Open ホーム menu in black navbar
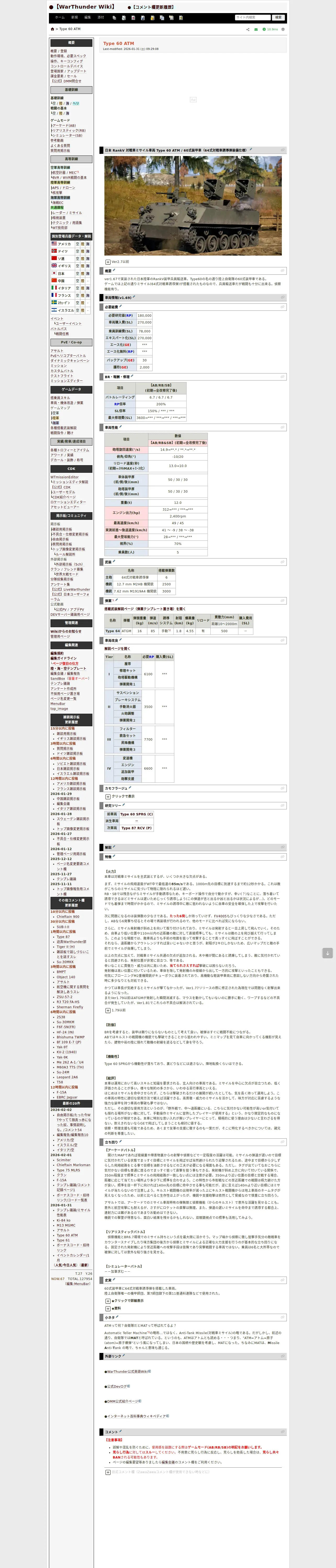Screen dimensions: 336x1568 pyautogui.click(x=60, y=18)
